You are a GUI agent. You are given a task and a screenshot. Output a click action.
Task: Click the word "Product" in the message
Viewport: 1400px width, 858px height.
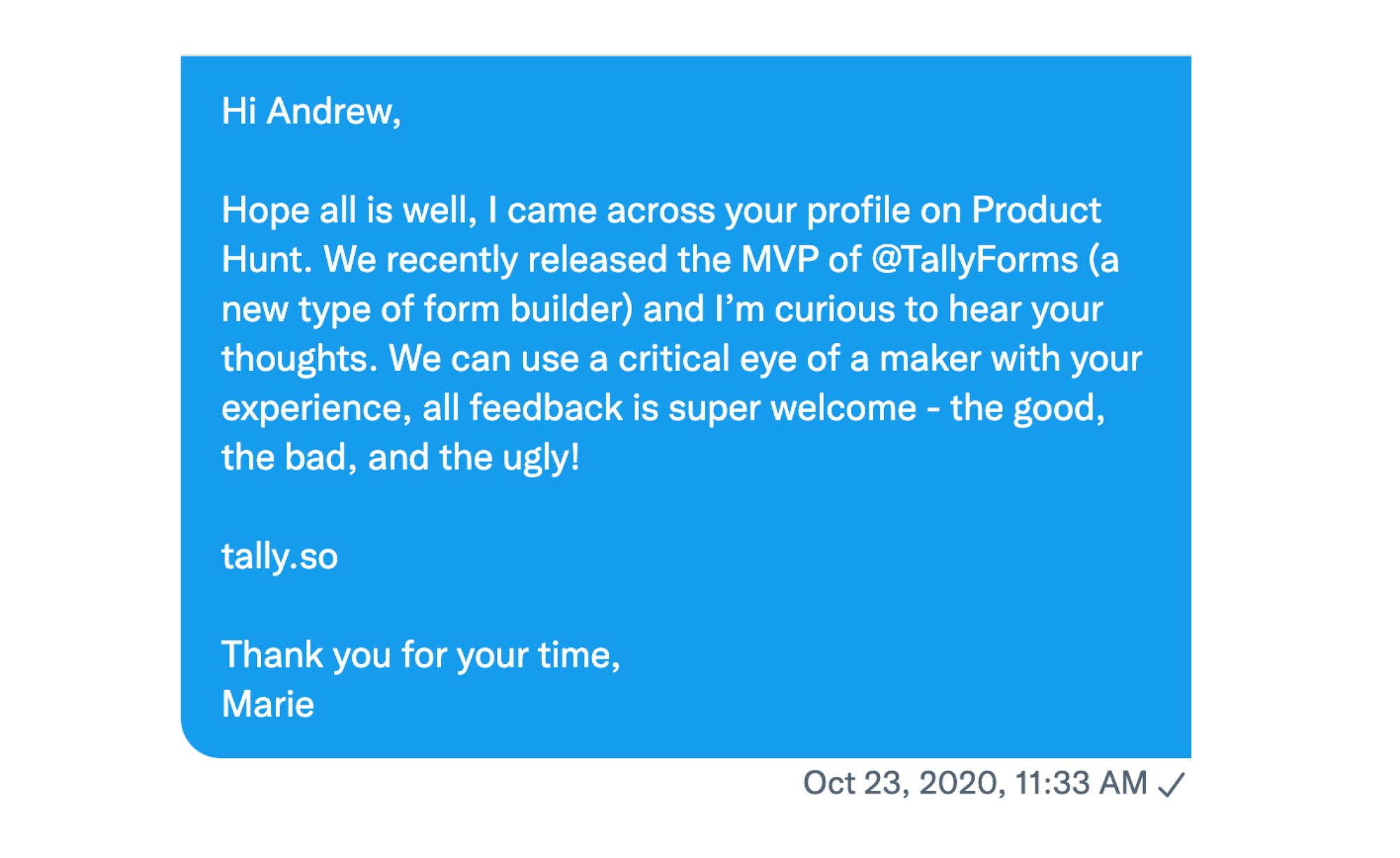click(x=1036, y=210)
